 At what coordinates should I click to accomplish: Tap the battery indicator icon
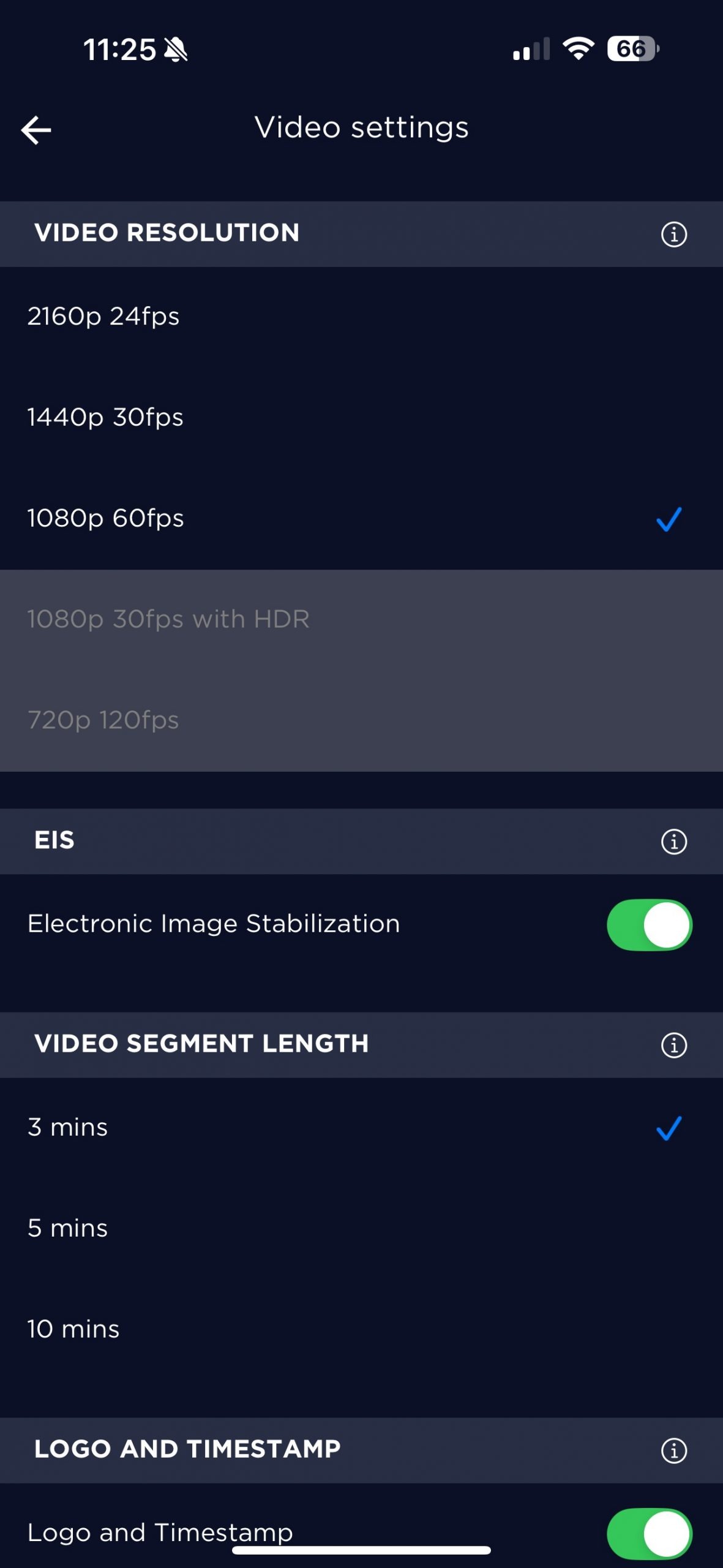[x=632, y=49]
